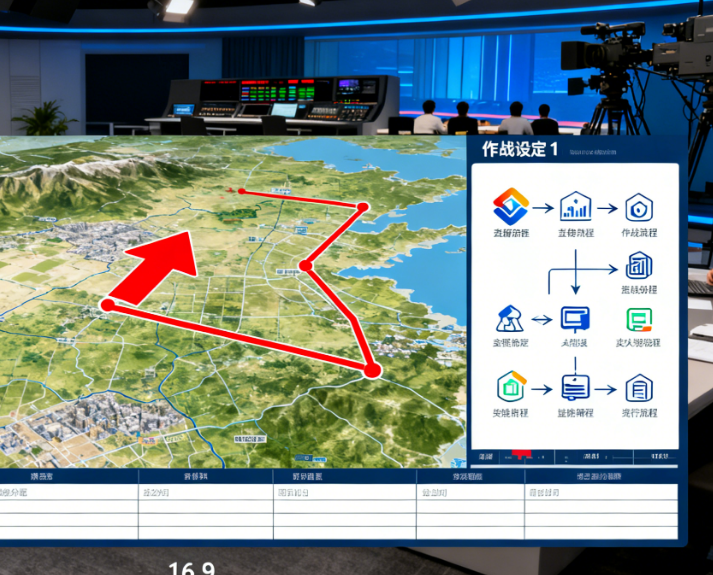Click the house-shaped list document icon
This screenshot has height=575, width=713.
tap(639, 388)
